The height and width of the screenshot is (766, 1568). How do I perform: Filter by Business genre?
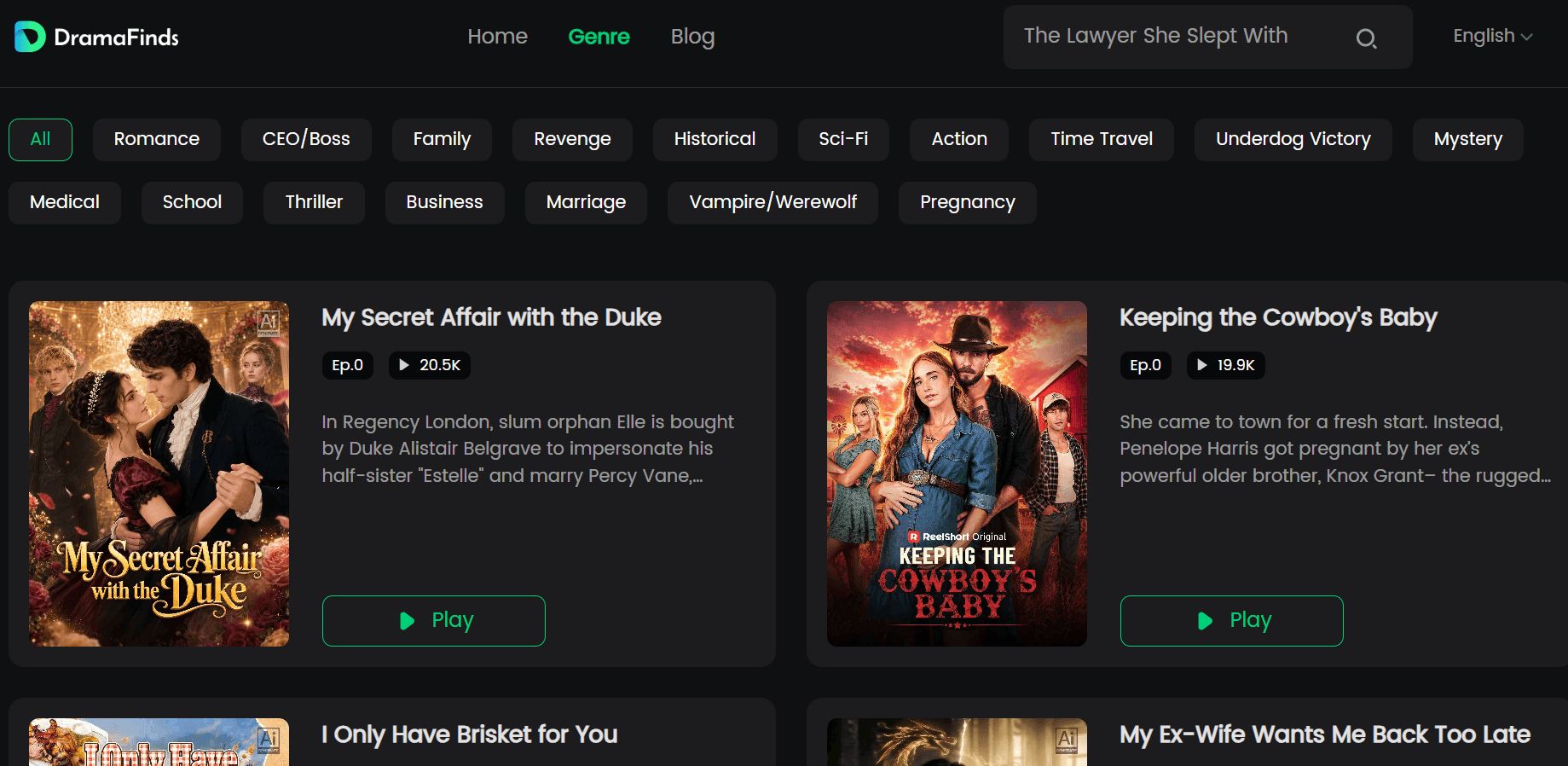[x=444, y=203]
